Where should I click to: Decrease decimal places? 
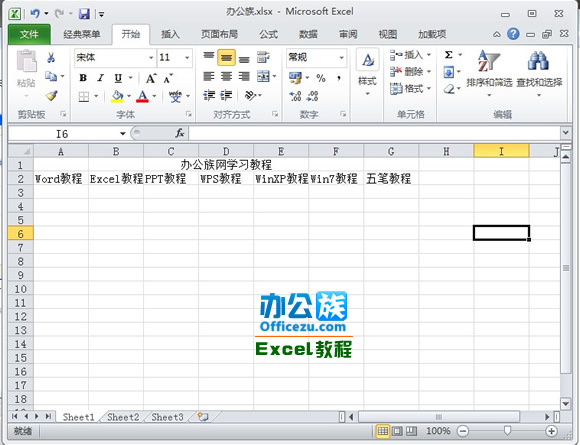coord(313,97)
